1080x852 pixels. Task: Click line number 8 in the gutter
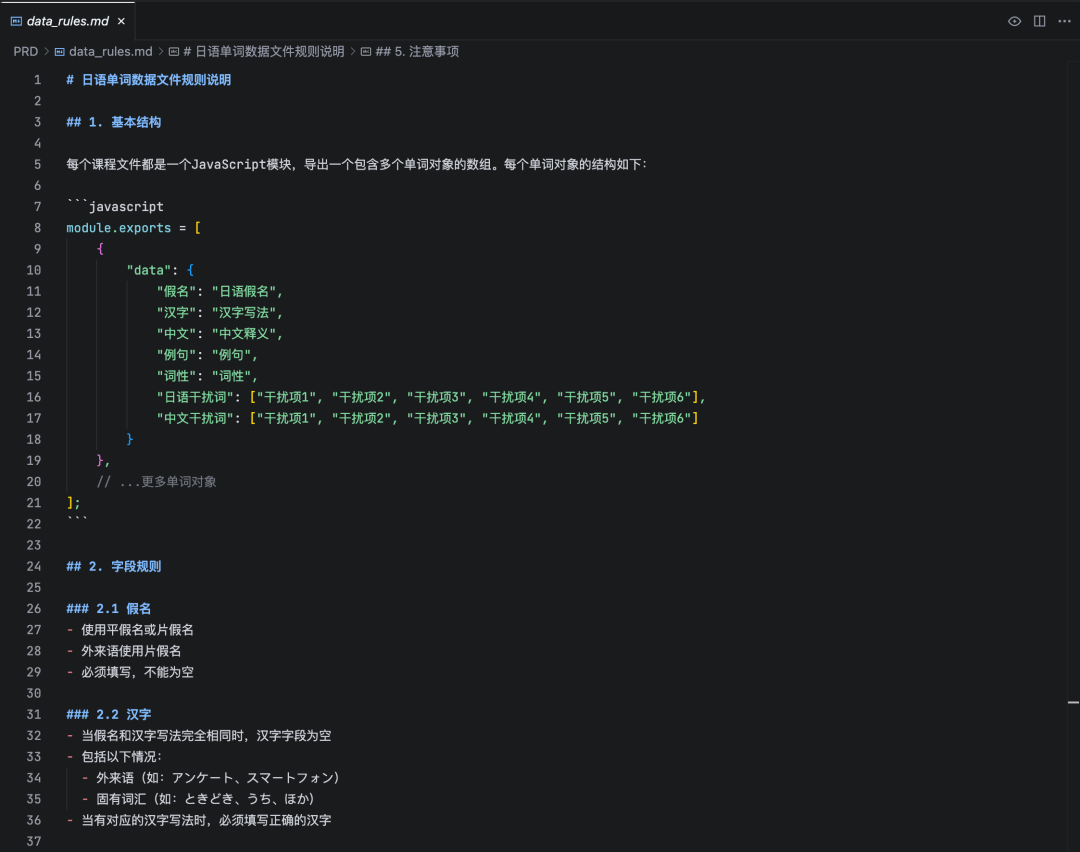[x=37, y=228]
